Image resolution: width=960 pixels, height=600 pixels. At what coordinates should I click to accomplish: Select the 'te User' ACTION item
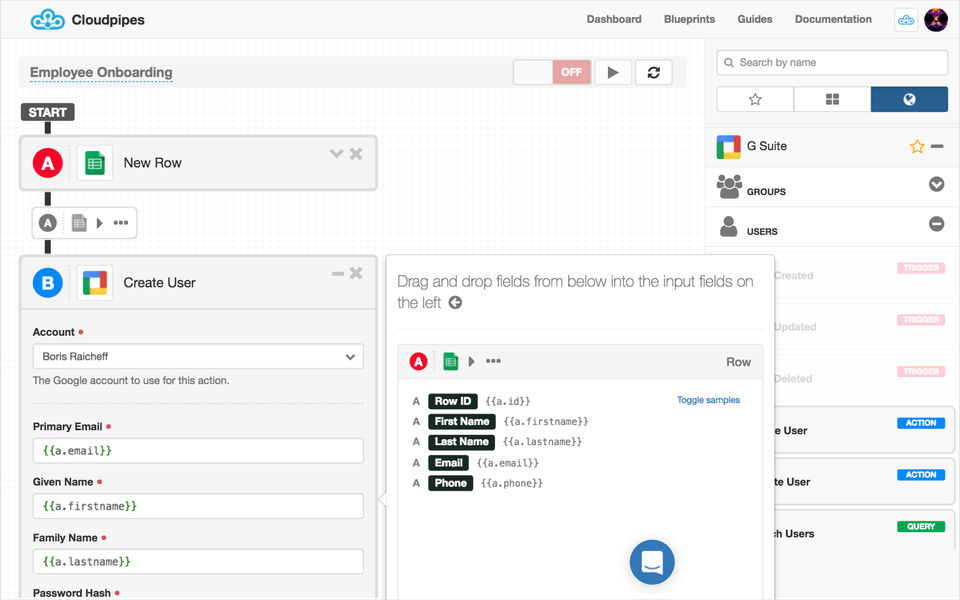click(x=863, y=482)
